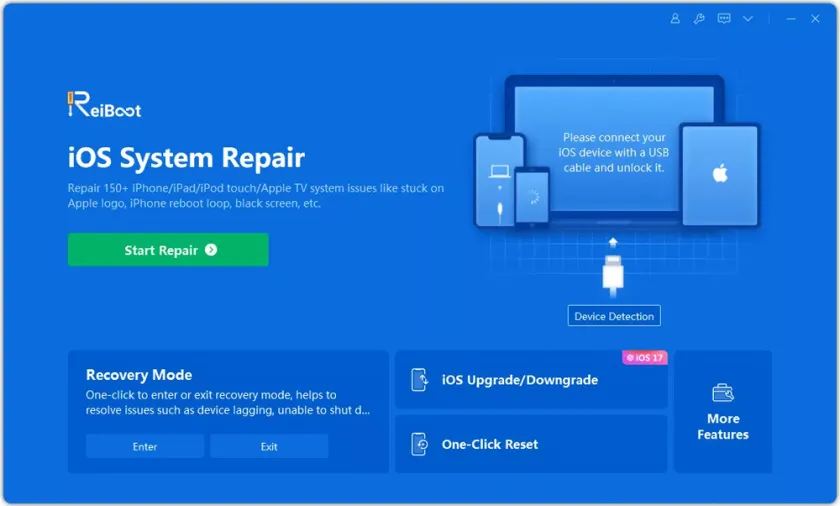
Task: Click the Apple logo on tablet illustration
Action: coord(720,173)
